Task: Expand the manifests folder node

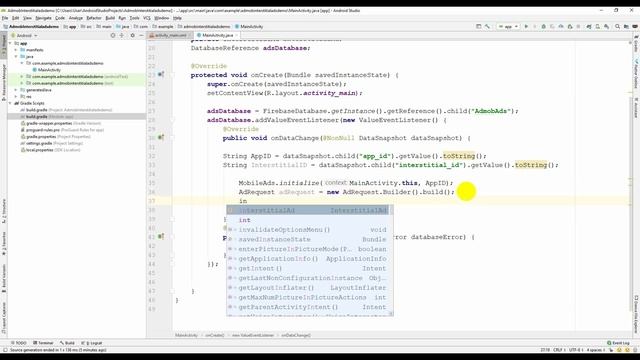Action: click(16, 50)
